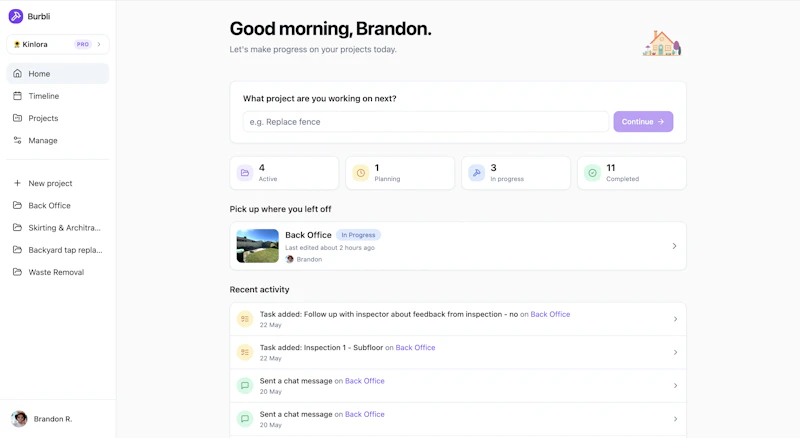The image size is (800, 438).
Task: Click the 3 In progress stat card
Action: click(x=516, y=173)
